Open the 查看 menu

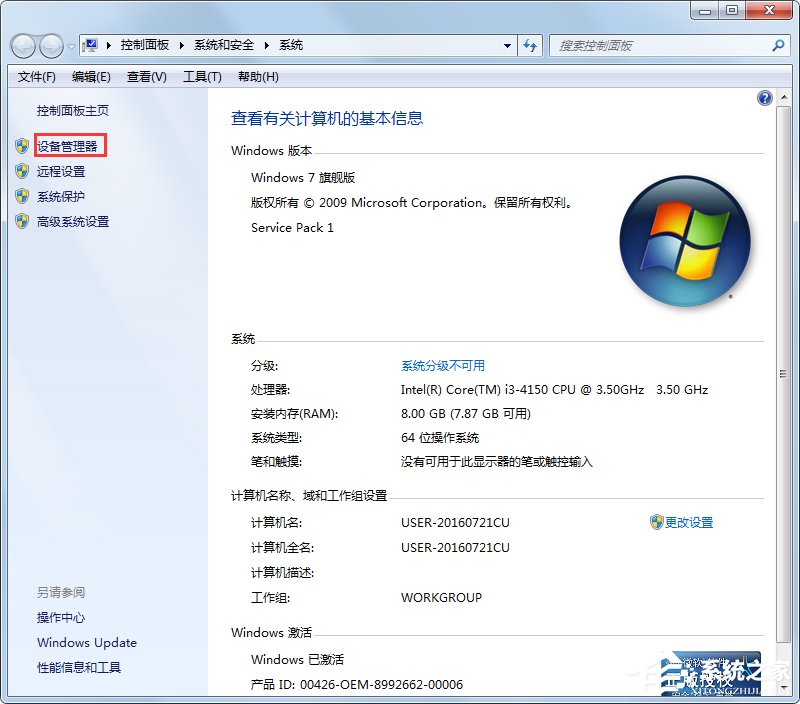(x=146, y=76)
